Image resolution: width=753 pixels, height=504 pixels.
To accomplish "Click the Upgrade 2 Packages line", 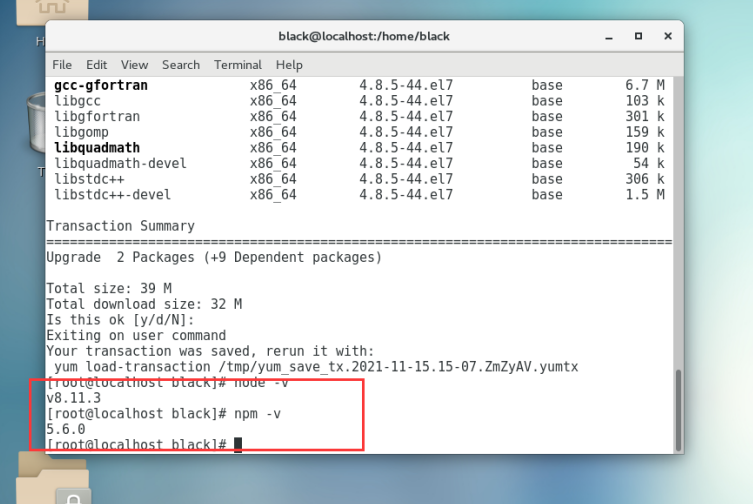I will pos(214,258).
